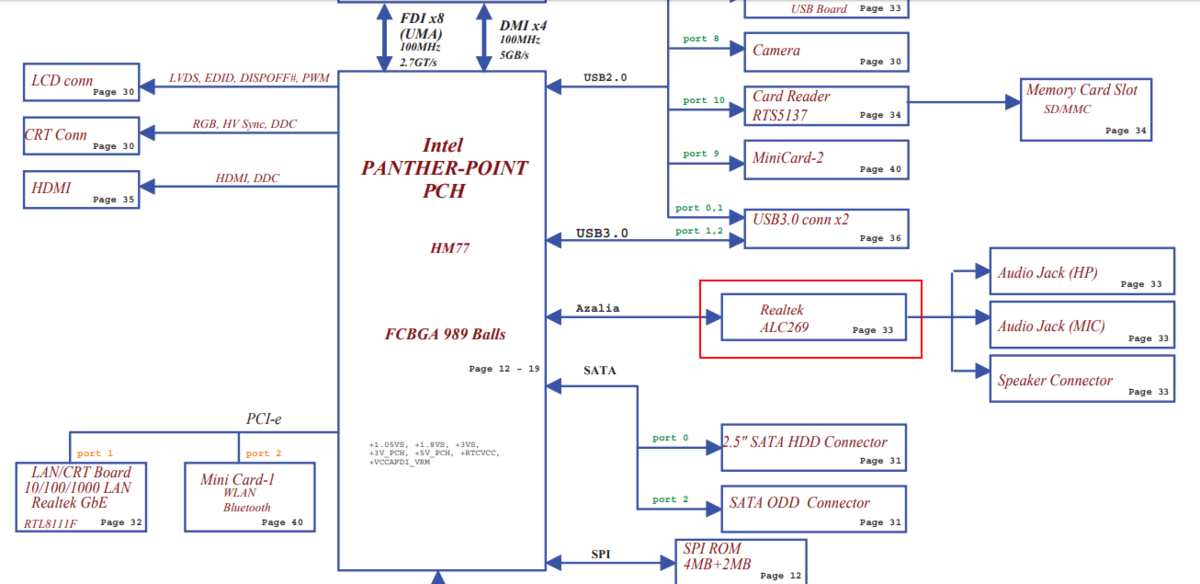Click the "USB2.0" bus label
Image resolution: width=1200 pixels, height=584 pixels.
tap(605, 77)
